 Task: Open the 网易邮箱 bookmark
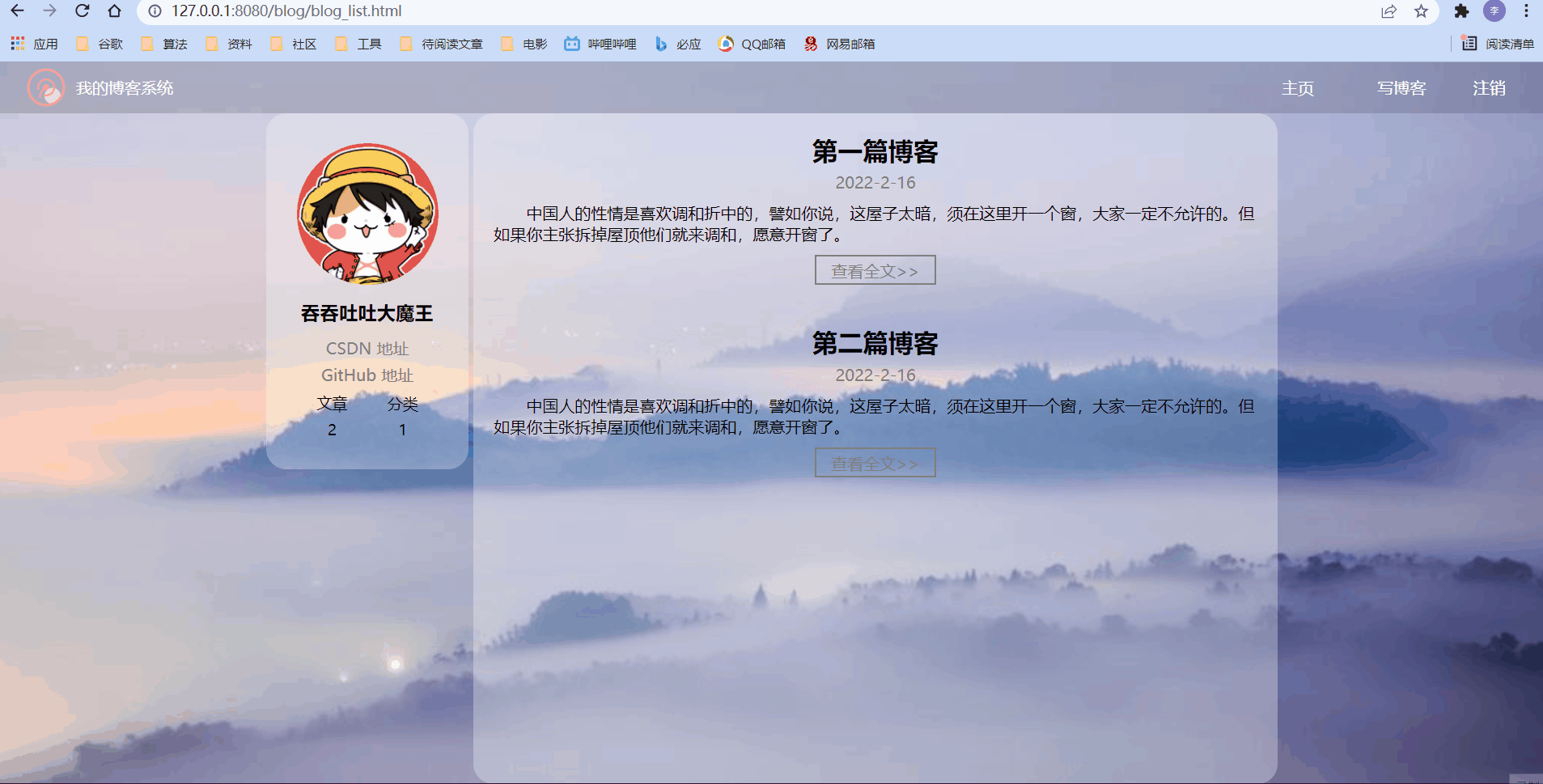(841, 44)
